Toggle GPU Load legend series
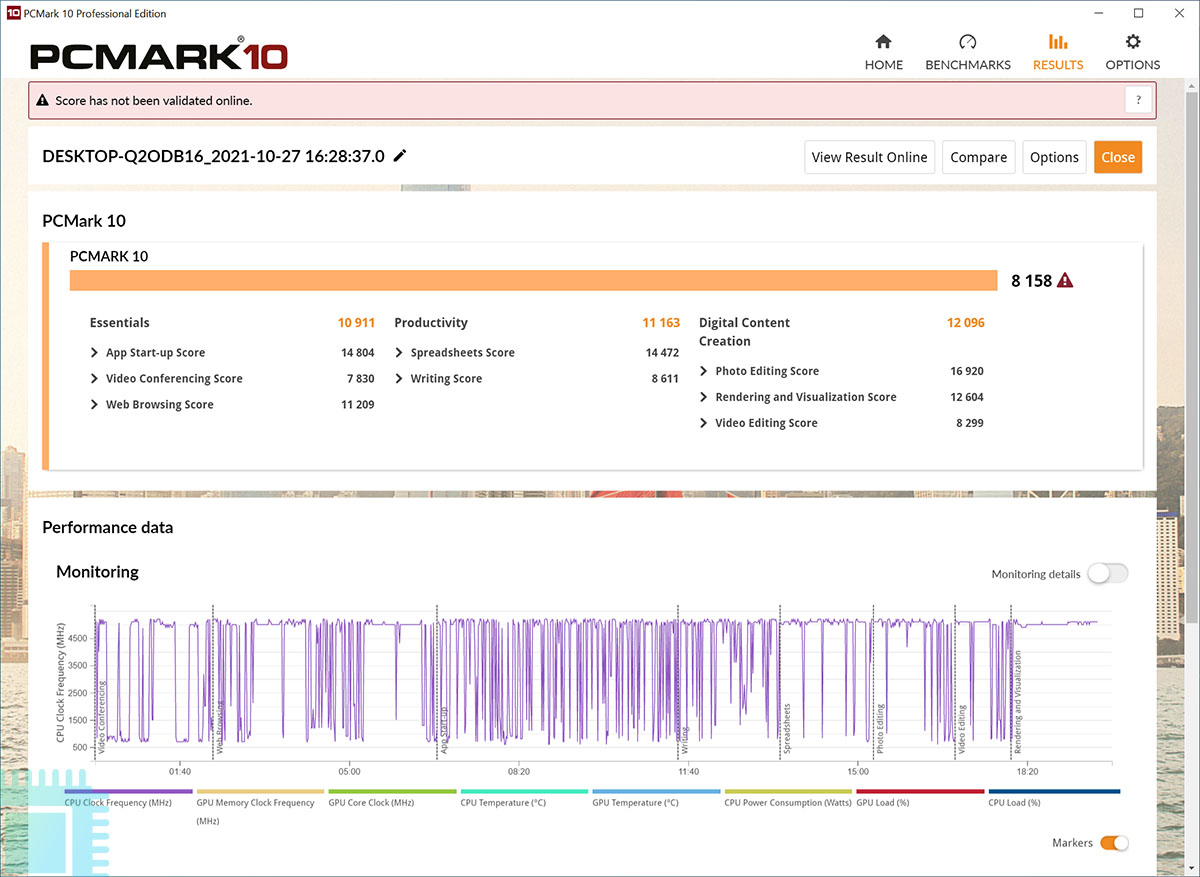 919,798
